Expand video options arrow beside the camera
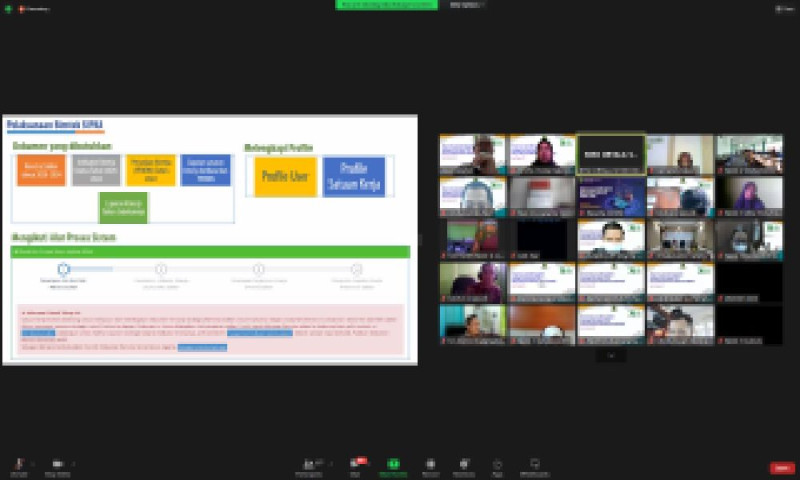Viewport: 800px width, 480px height. (x=73, y=463)
